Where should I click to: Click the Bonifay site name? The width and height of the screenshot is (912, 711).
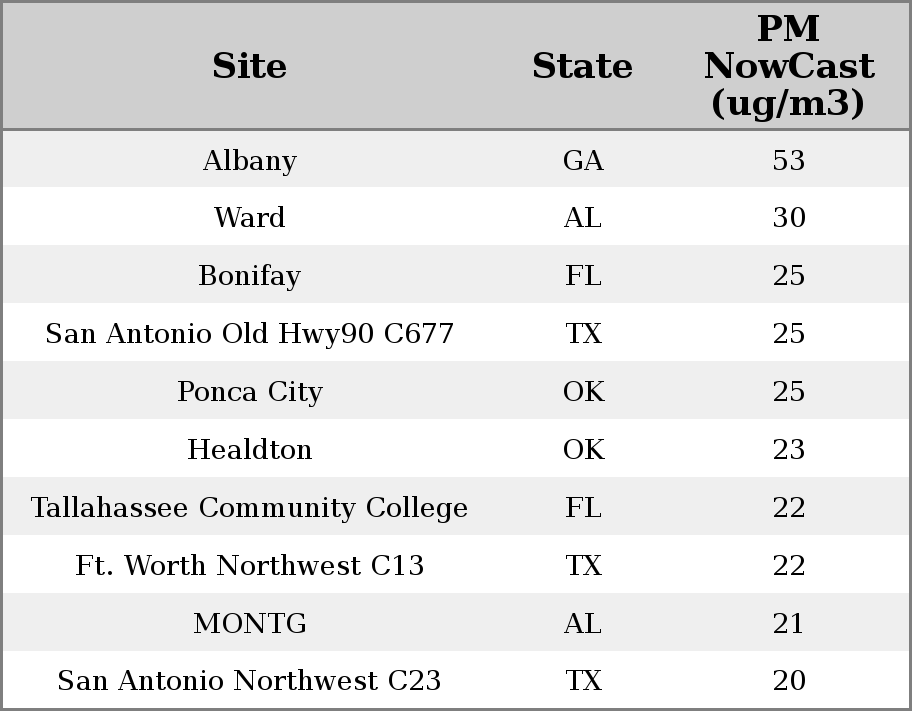(x=249, y=276)
